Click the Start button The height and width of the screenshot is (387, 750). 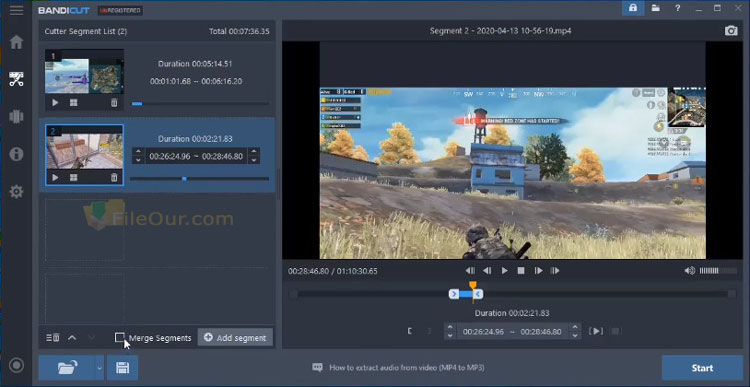[702, 367]
